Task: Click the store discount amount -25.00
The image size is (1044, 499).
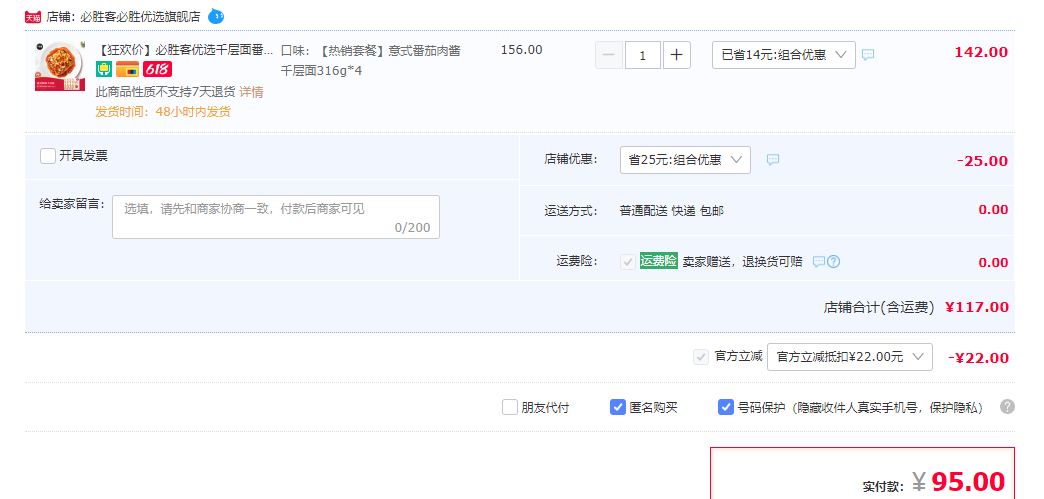Action: pos(982,161)
